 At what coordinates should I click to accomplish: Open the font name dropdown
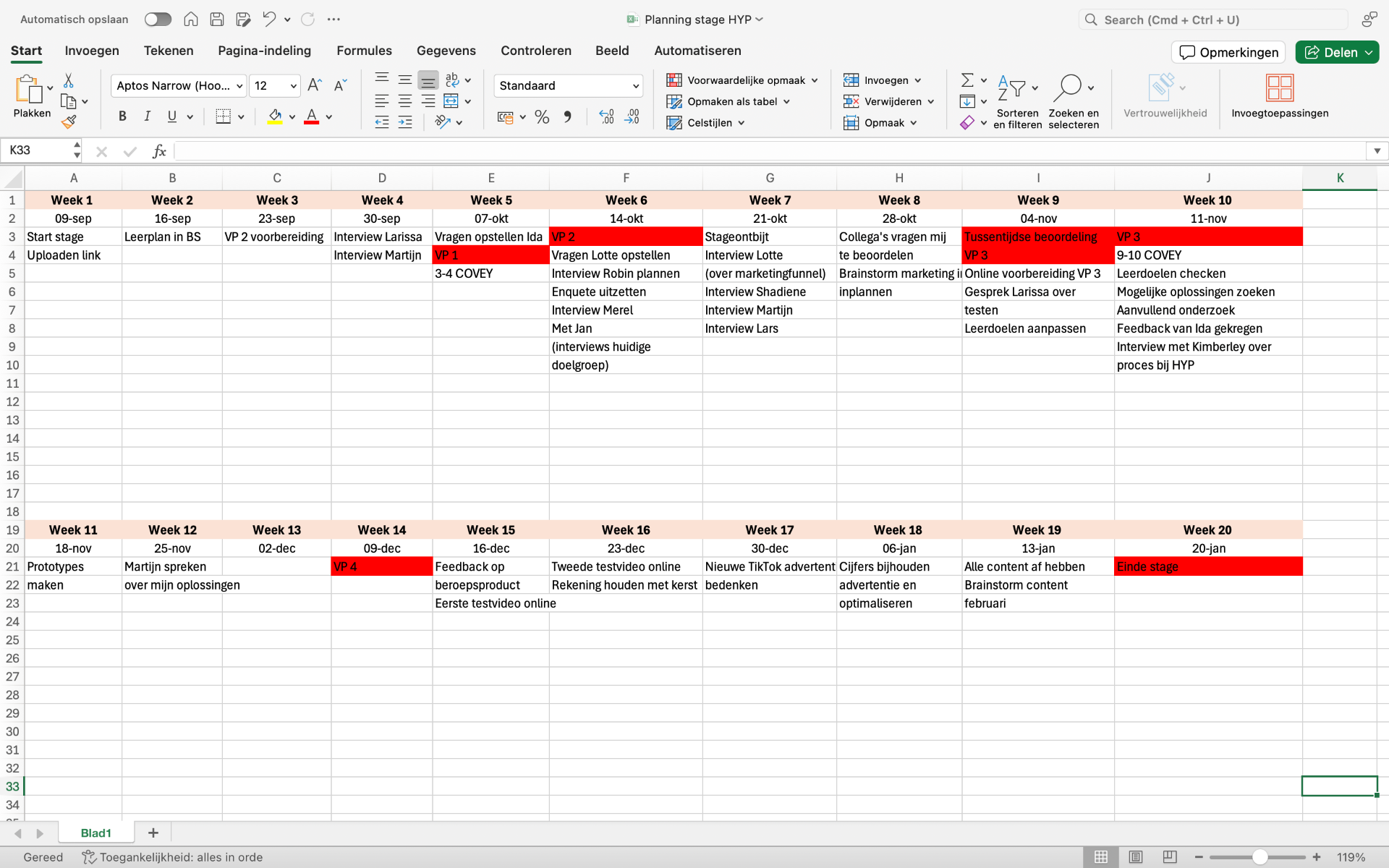coord(239,86)
